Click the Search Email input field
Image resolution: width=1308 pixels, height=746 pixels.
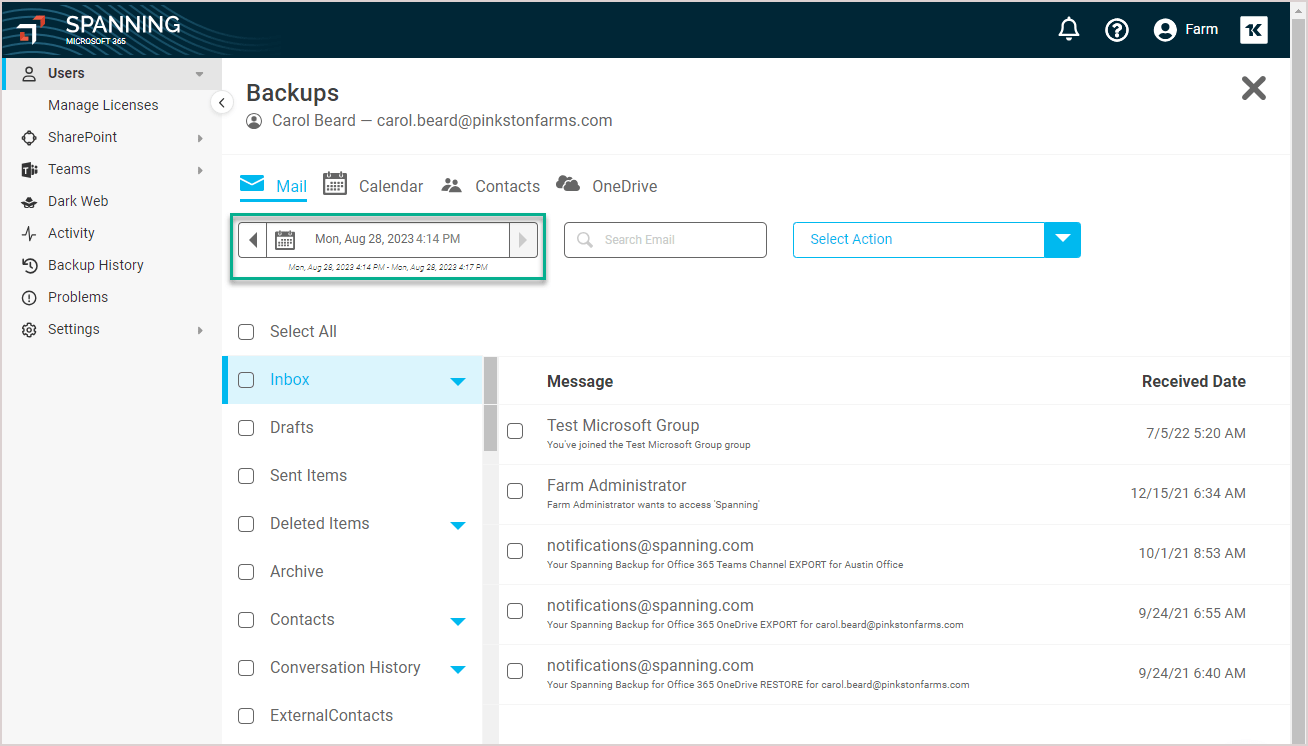click(x=665, y=239)
